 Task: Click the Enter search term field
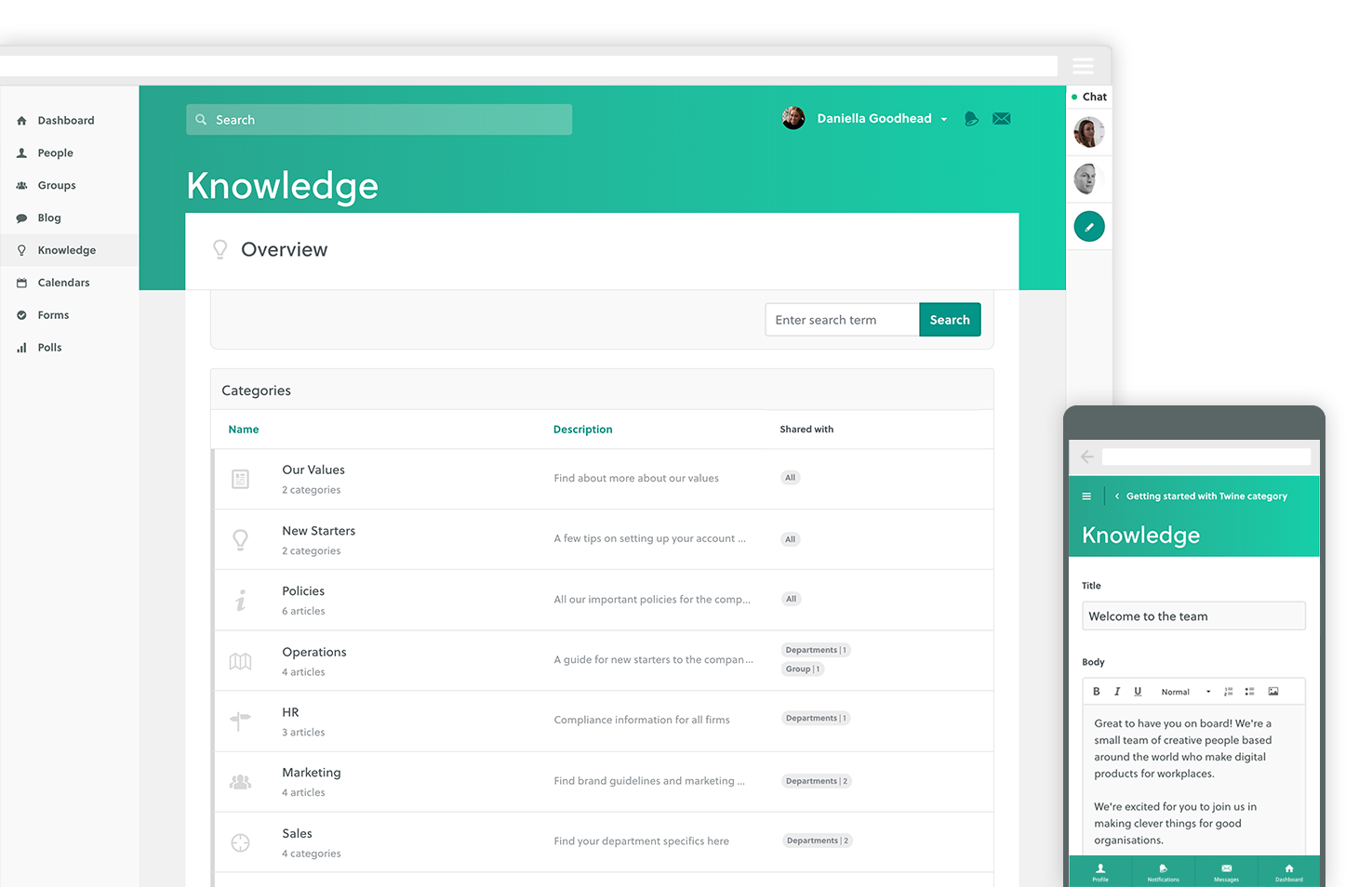[842, 320]
